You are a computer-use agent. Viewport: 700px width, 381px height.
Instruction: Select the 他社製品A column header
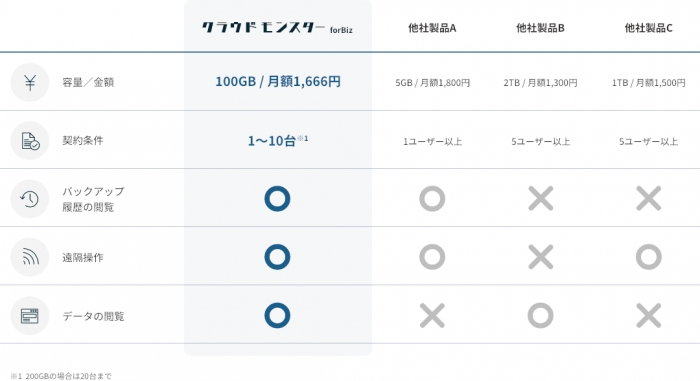pos(432,28)
